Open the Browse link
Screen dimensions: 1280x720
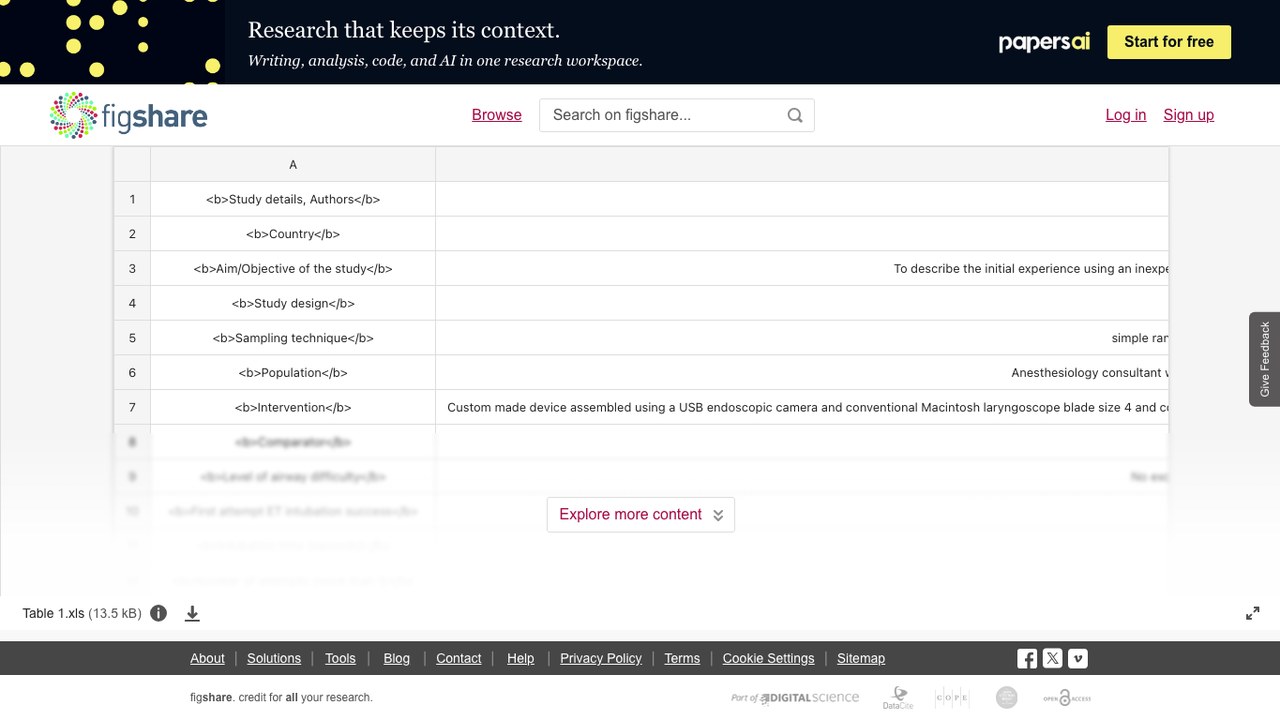point(497,115)
